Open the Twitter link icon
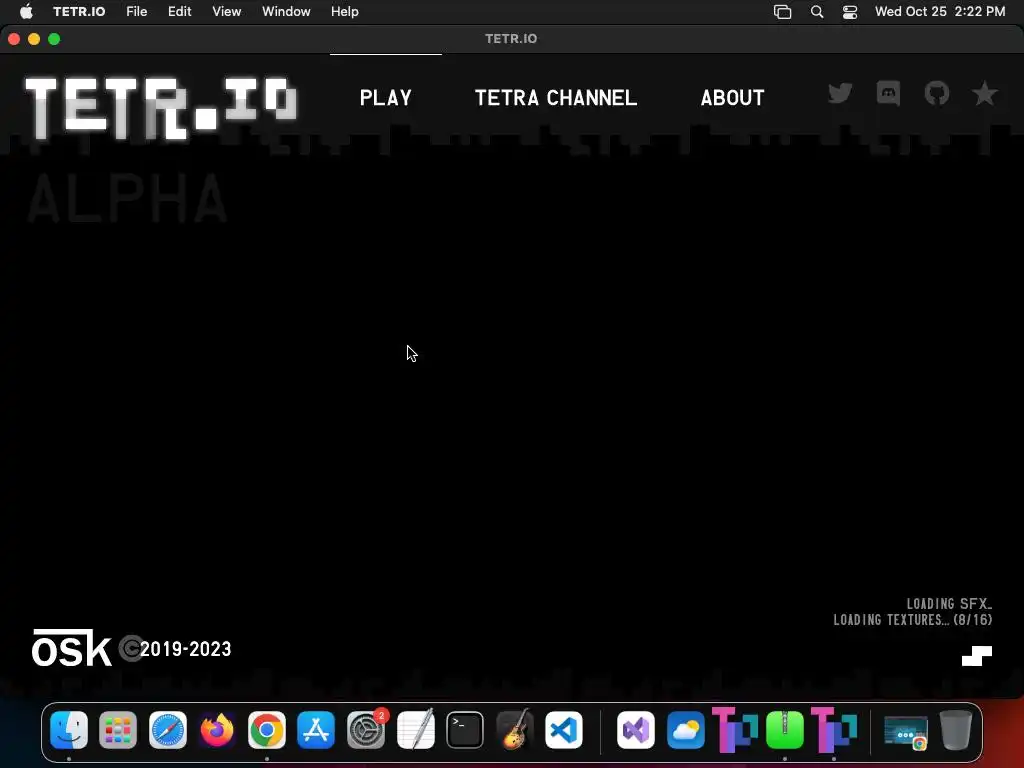 tap(840, 93)
